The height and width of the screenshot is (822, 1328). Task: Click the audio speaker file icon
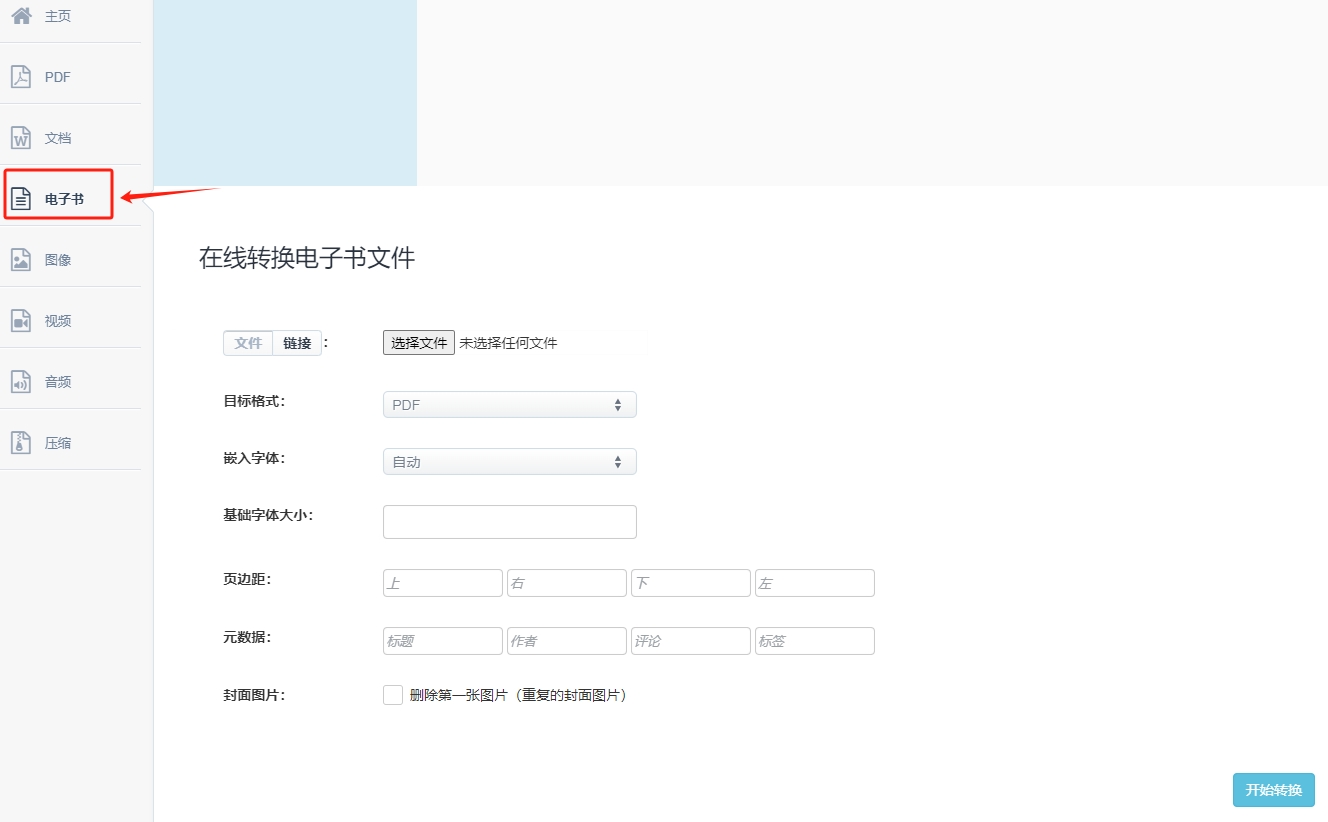(x=21, y=382)
